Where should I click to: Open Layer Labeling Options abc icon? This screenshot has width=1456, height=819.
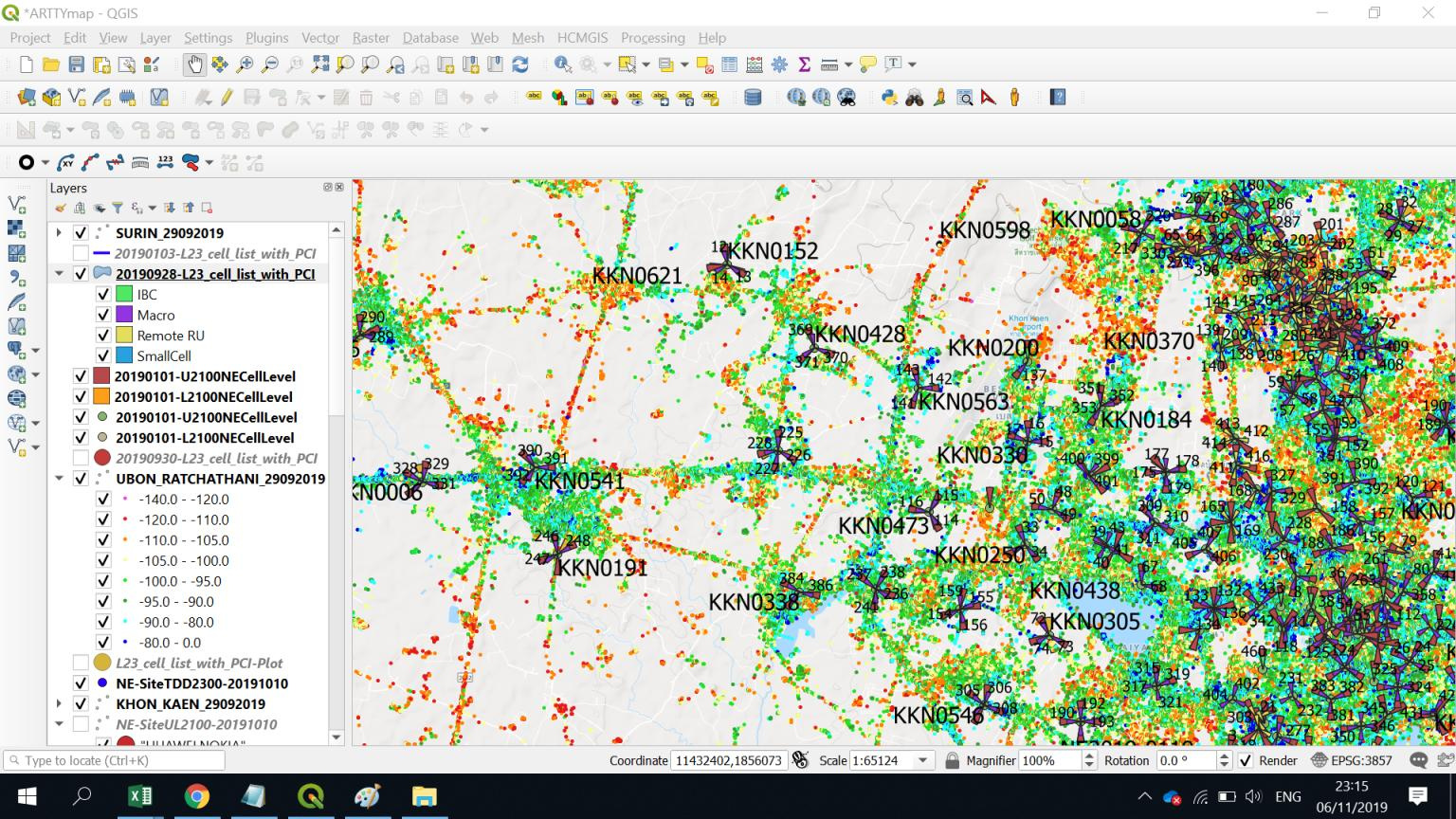[x=534, y=98]
